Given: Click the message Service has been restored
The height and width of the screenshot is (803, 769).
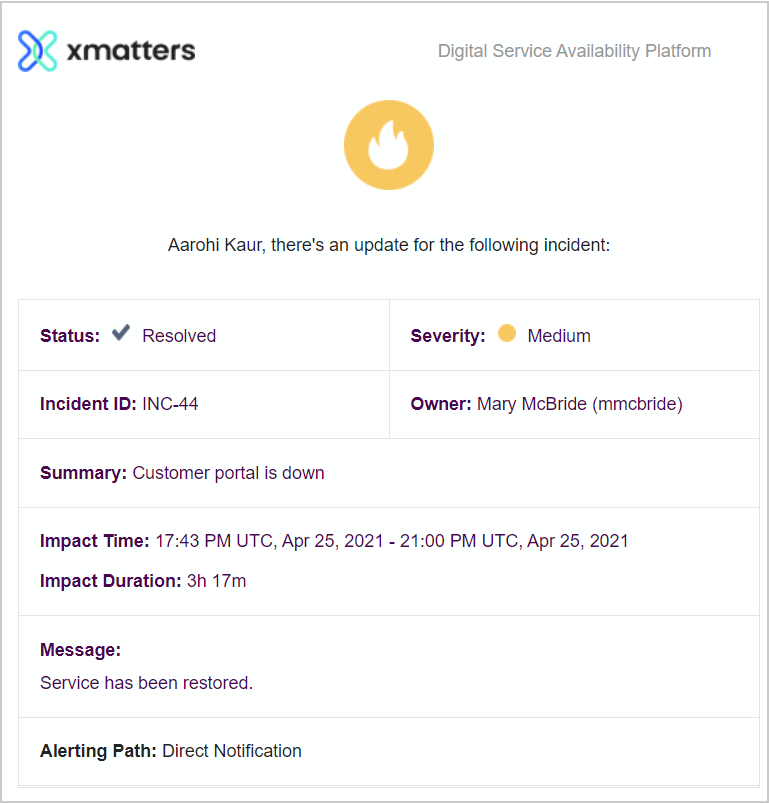Looking at the screenshot, I should coord(146,683).
